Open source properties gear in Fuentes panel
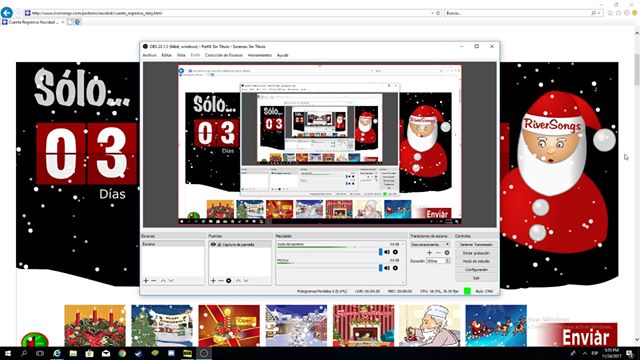640x360 pixels. (229, 281)
